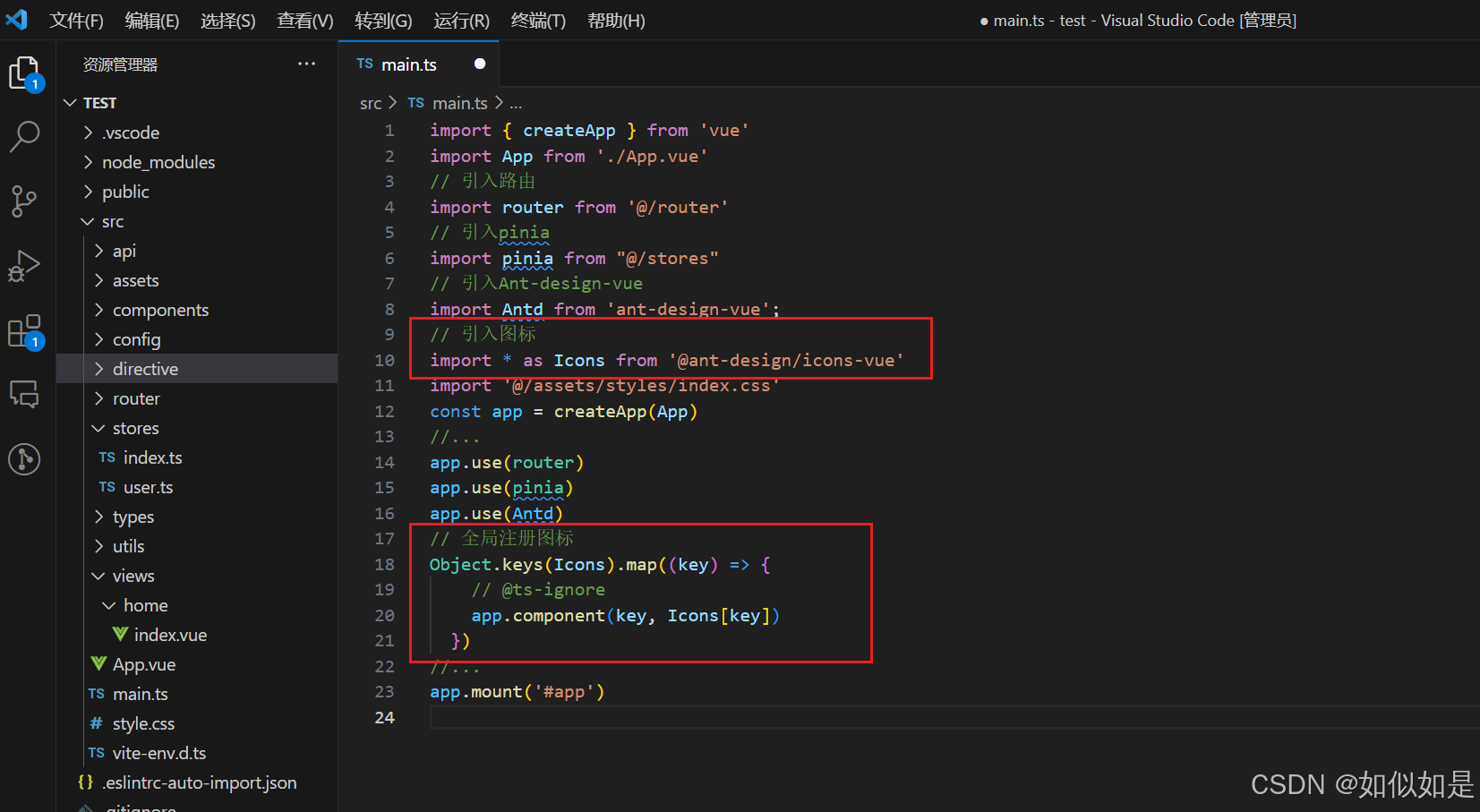1480x812 pixels.
Task: Open the Search view icon
Action: click(24, 136)
